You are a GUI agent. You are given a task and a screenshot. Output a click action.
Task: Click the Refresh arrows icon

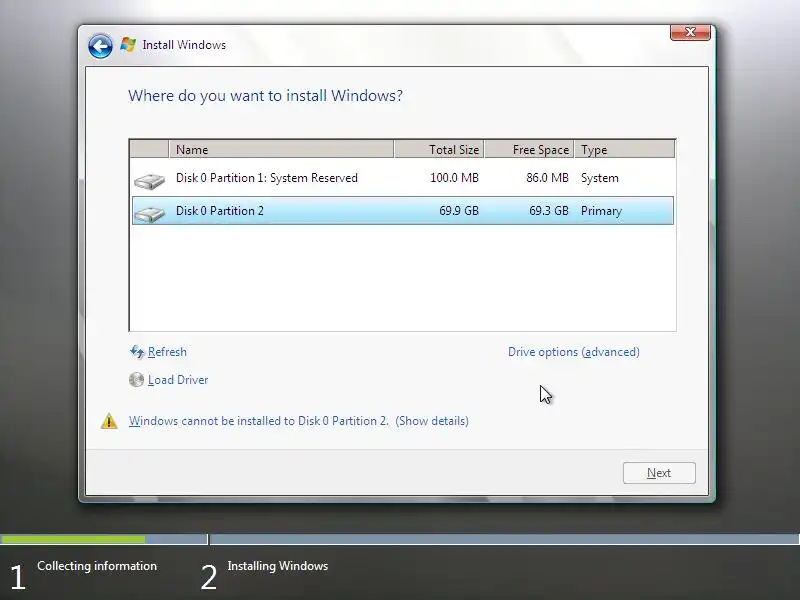(137, 352)
